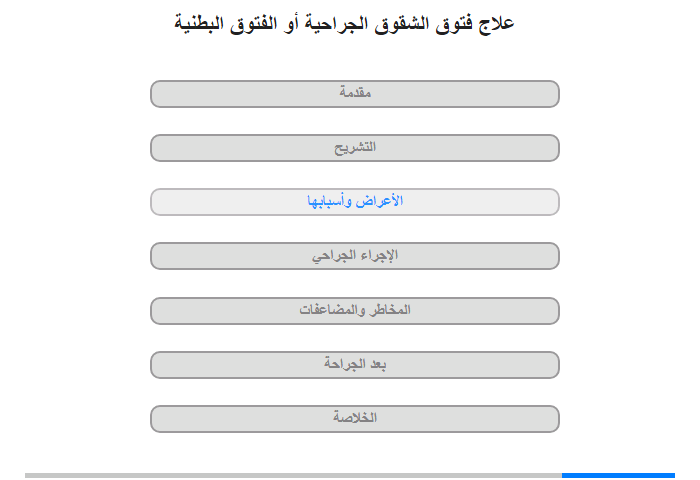Open the Symptoms and Causes topic in blue text
The width and height of the screenshot is (700, 480).
point(354,202)
